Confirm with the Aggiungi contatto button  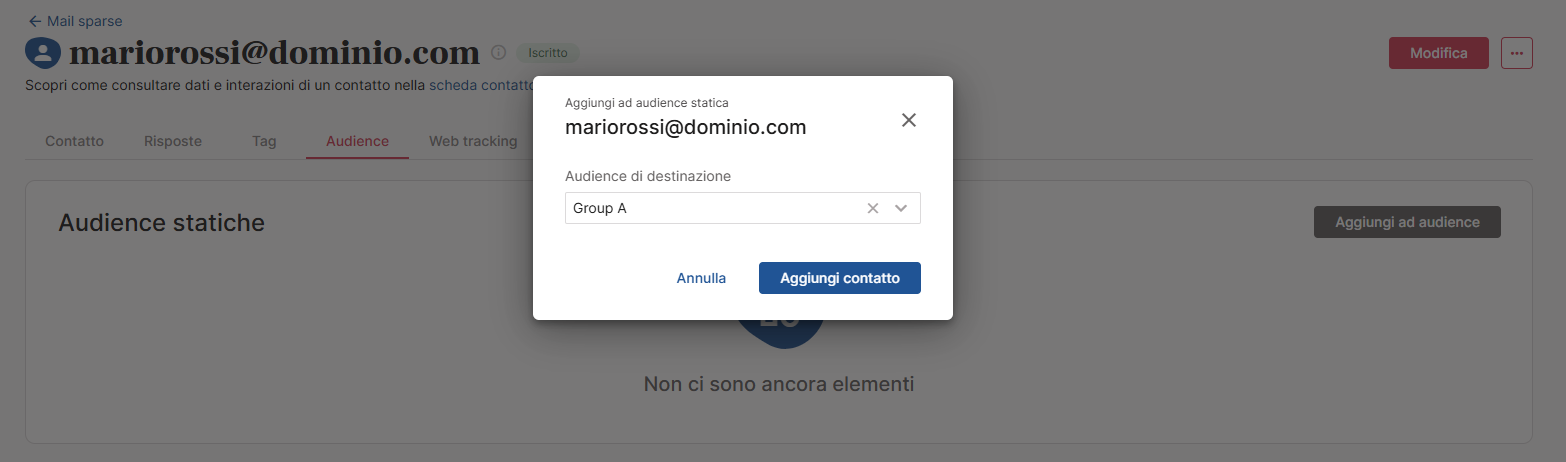pyautogui.click(x=839, y=278)
